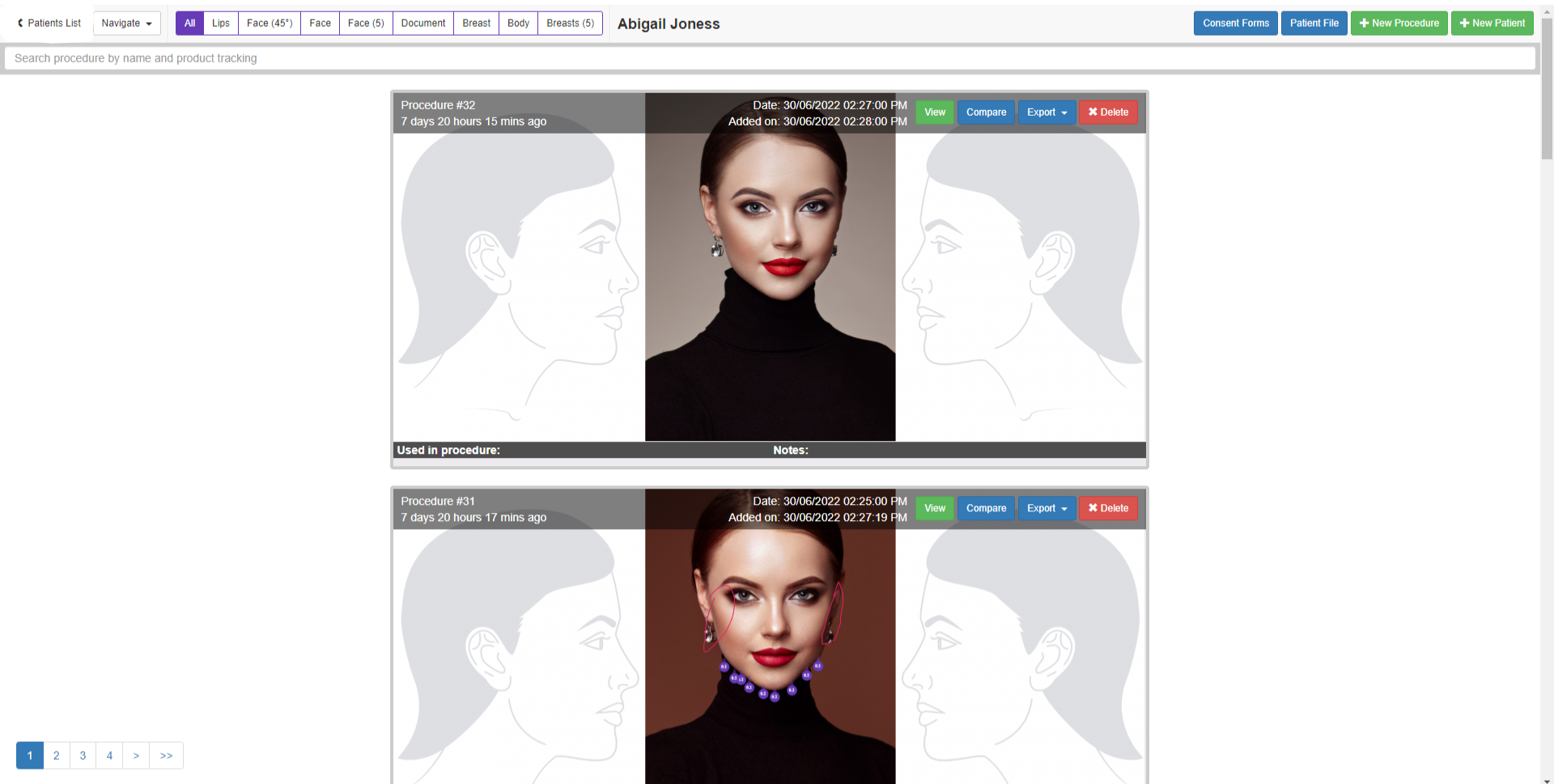1554x784 pixels.
Task: Compare Procedure #31 photos
Action: [986, 509]
